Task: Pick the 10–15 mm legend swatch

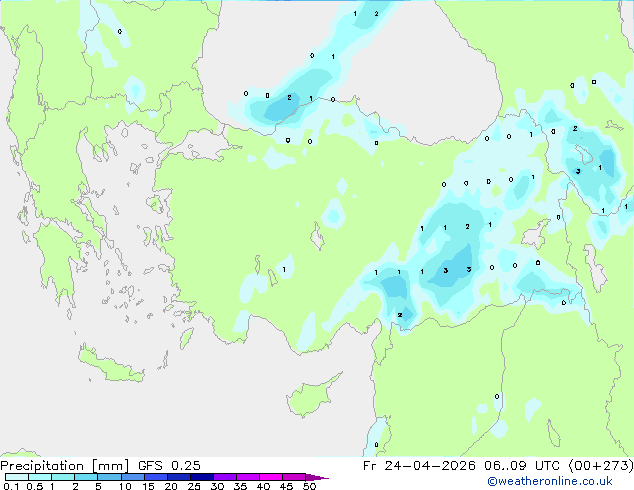Action: (x=132, y=477)
